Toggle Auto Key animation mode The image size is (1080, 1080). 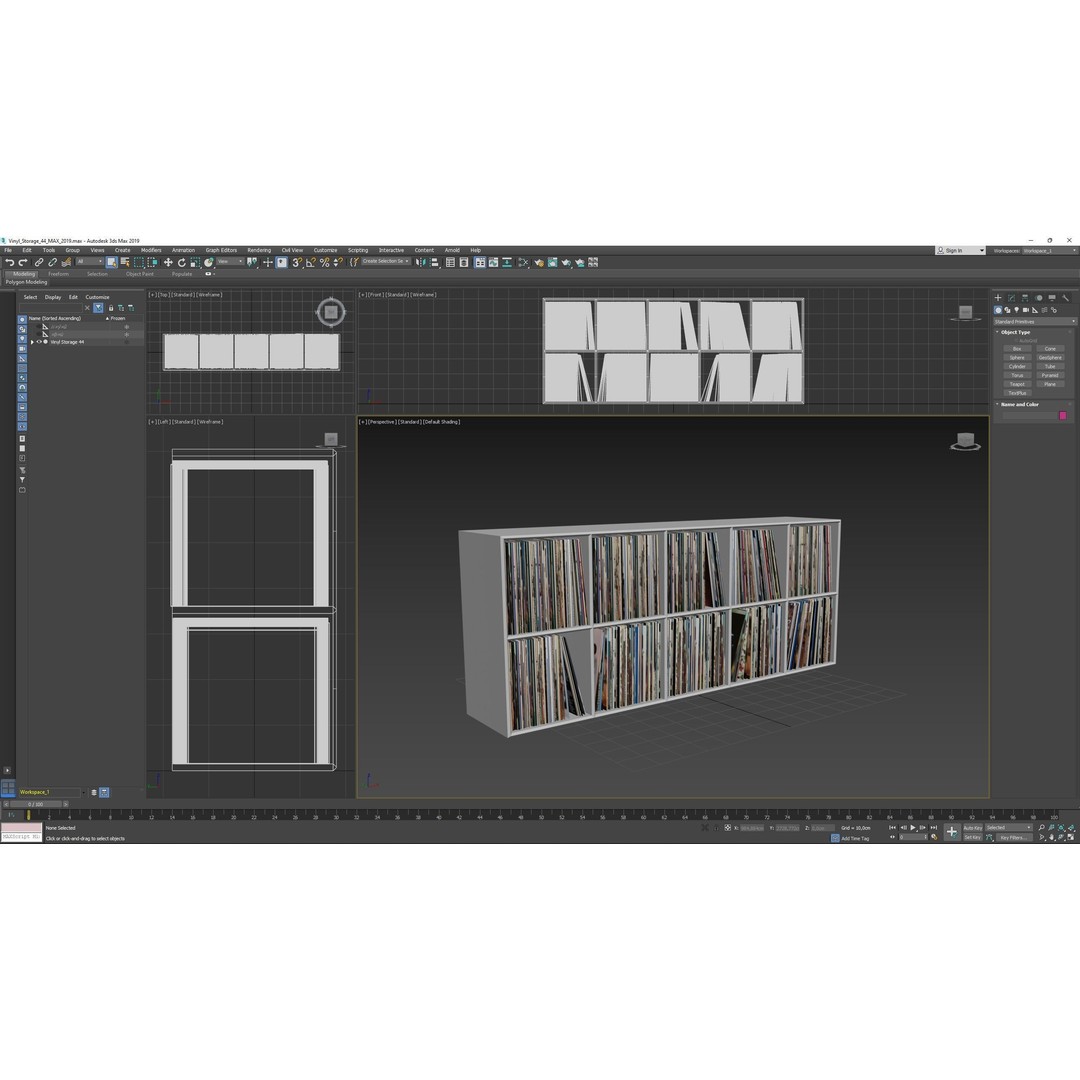pos(973,828)
